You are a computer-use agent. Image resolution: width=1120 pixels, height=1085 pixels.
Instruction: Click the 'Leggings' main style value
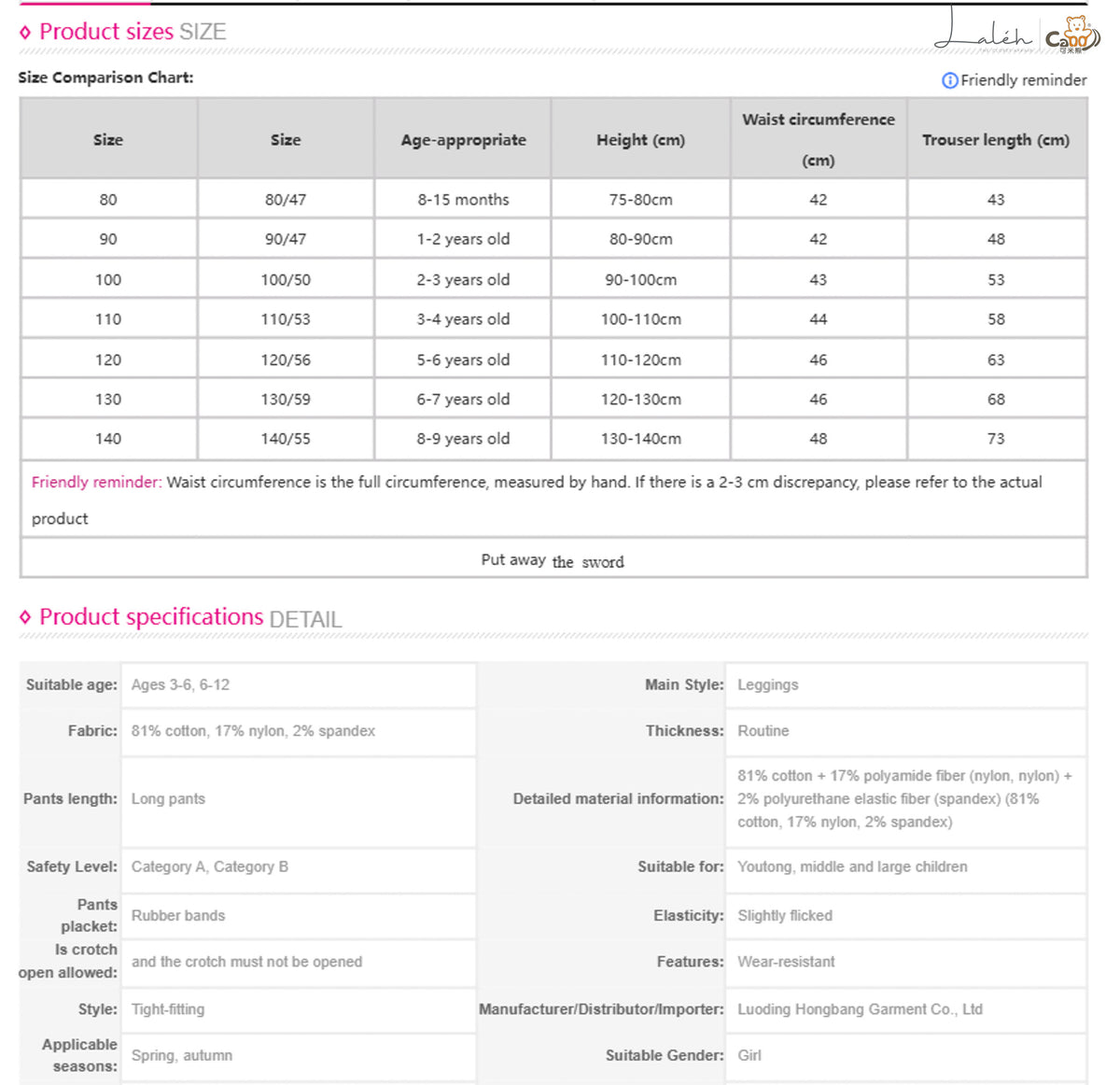coord(768,684)
